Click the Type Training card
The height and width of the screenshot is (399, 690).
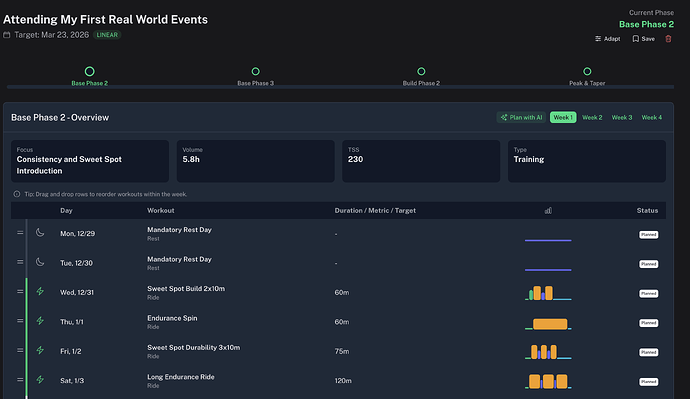coord(587,161)
